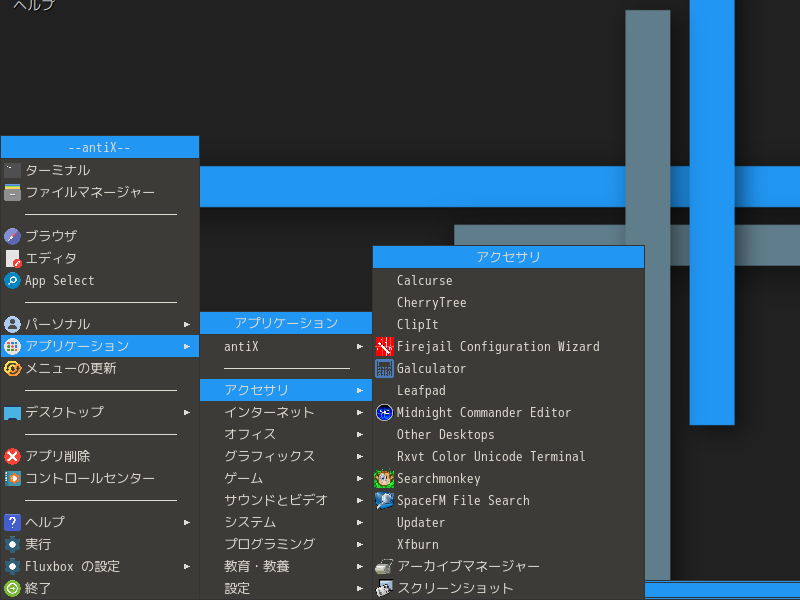Expand the antiX submenu arrow

coord(360,346)
